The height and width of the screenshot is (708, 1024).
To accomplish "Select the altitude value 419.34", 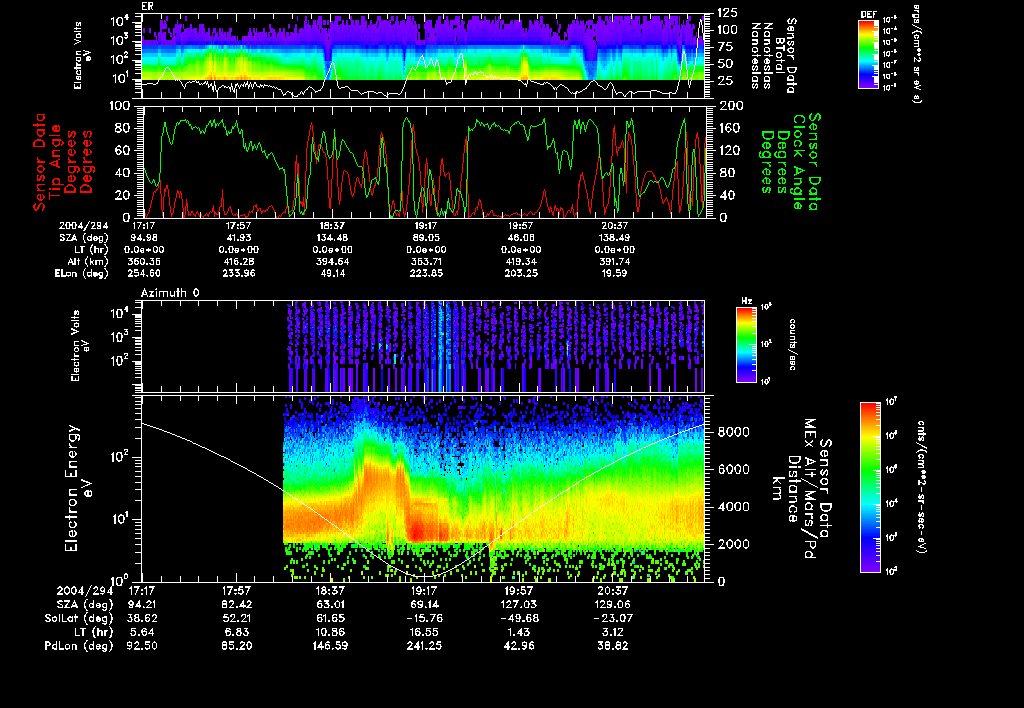I will (x=520, y=261).
